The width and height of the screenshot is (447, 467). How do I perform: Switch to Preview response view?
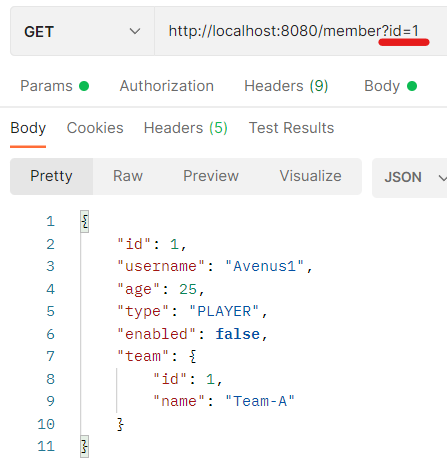pos(211,176)
